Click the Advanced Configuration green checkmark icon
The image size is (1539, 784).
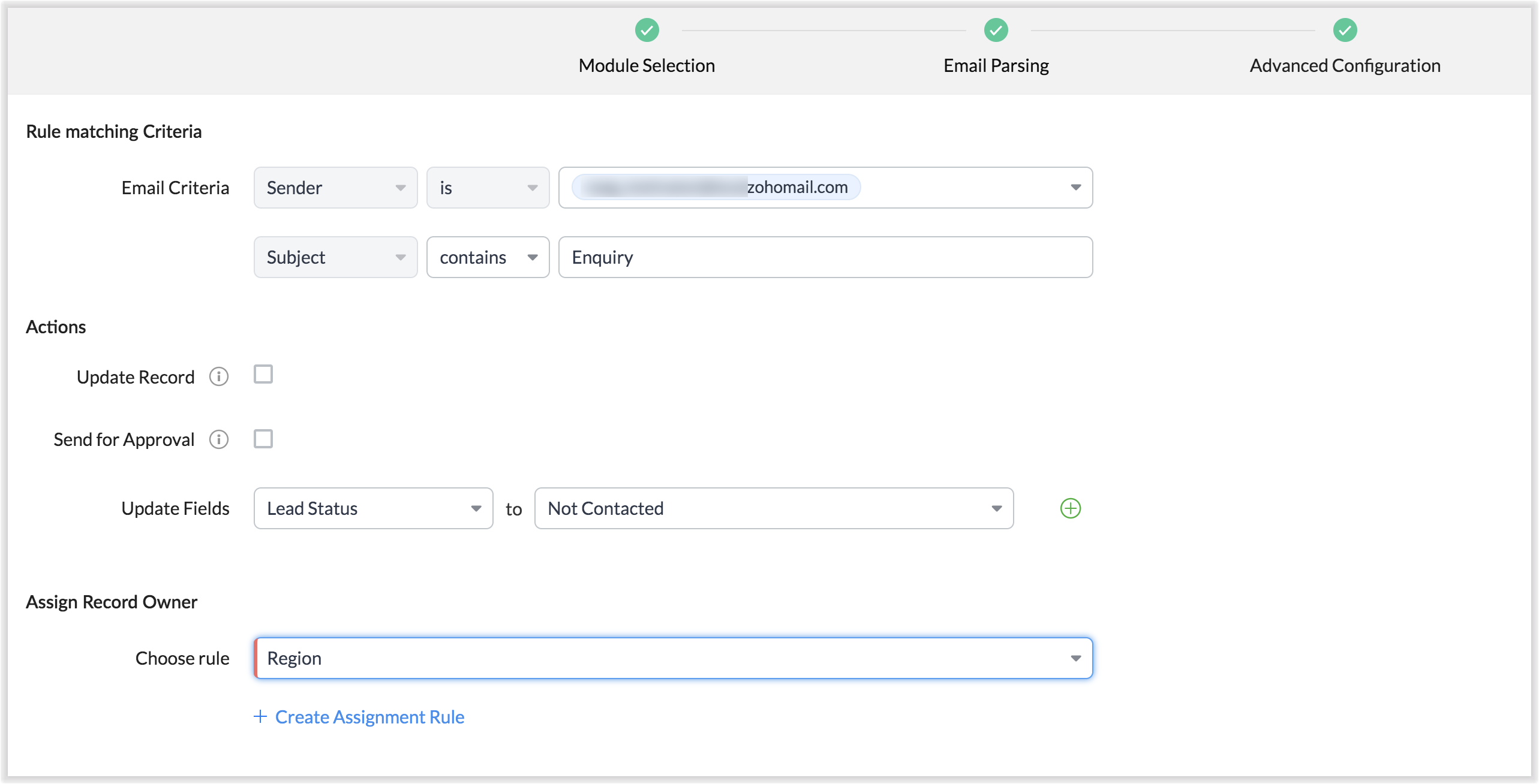1345,30
